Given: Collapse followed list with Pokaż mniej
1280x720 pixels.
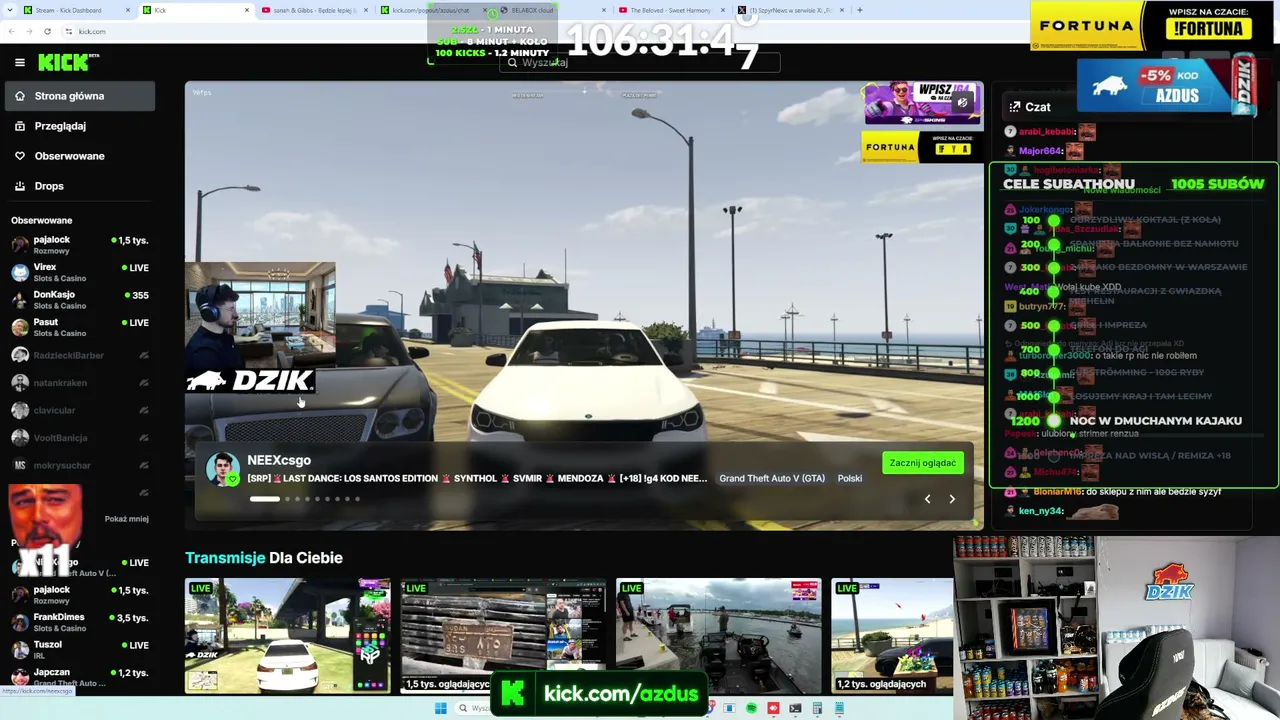Looking at the screenshot, I should [x=126, y=519].
